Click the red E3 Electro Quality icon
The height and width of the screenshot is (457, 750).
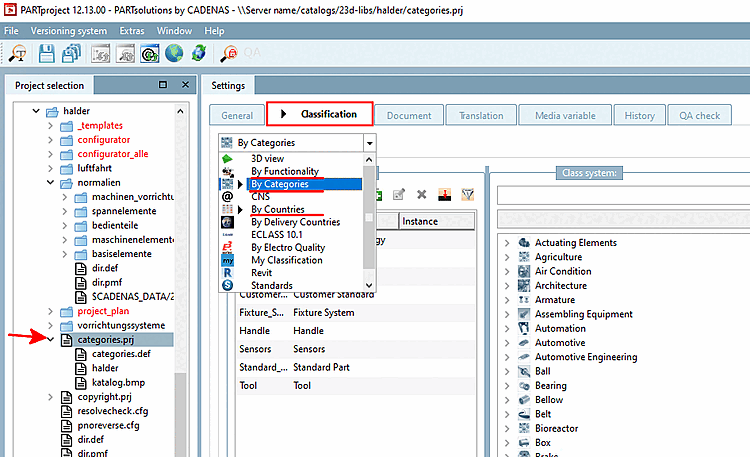point(228,247)
